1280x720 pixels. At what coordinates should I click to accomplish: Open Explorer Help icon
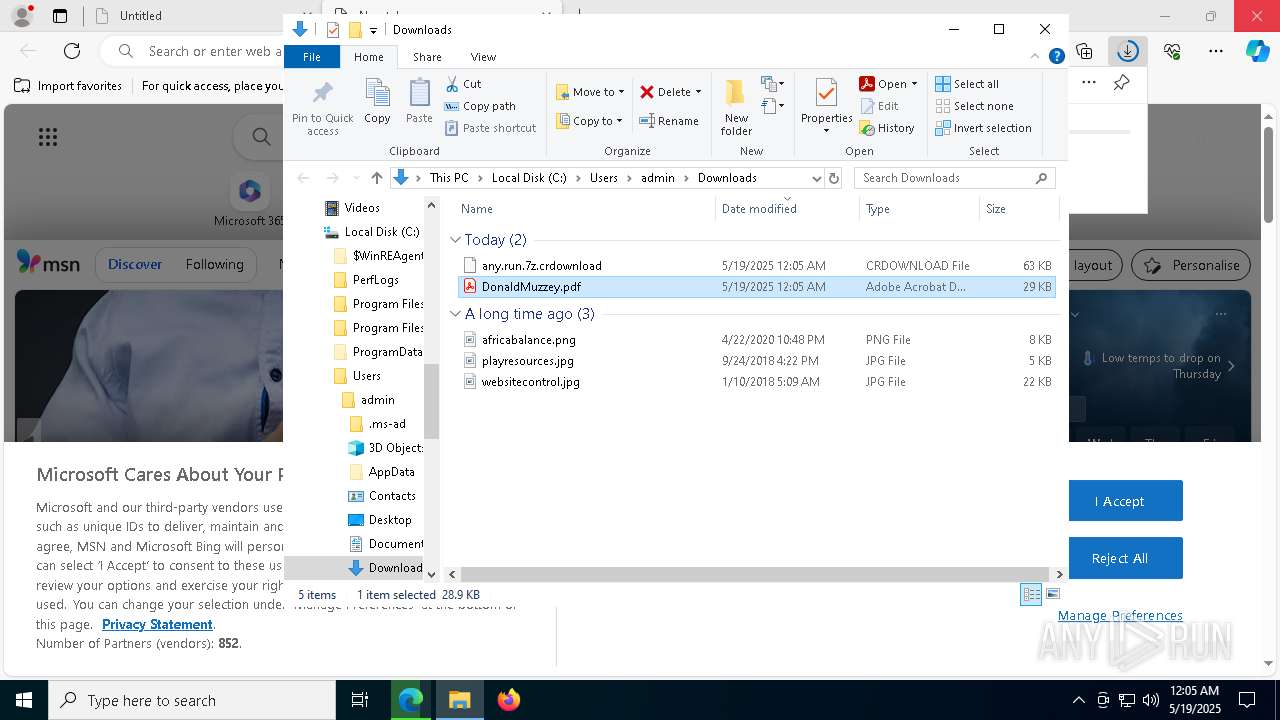point(1056,57)
